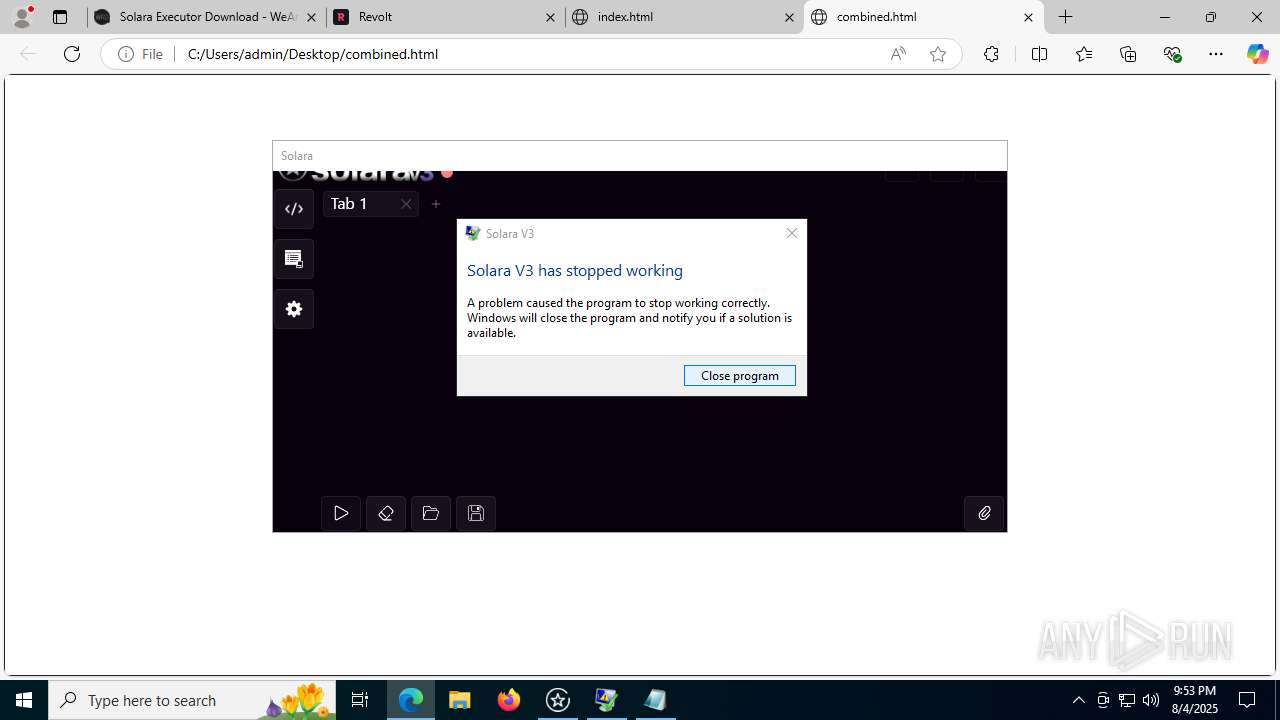Attach Solara with the paperclip icon
This screenshot has width=1280, height=720.
pyautogui.click(x=984, y=513)
